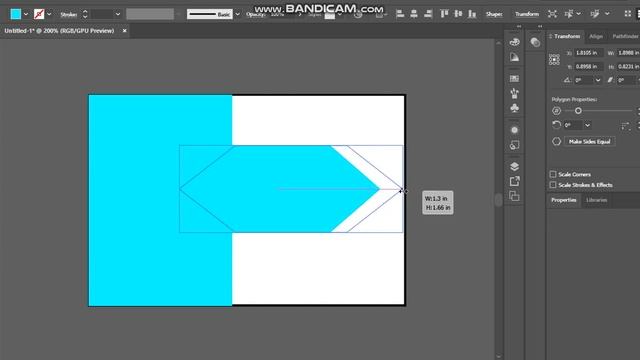Open the Artboards panel icon
The height and width of the screenshot is (360, 640).
tap(514, 196)
